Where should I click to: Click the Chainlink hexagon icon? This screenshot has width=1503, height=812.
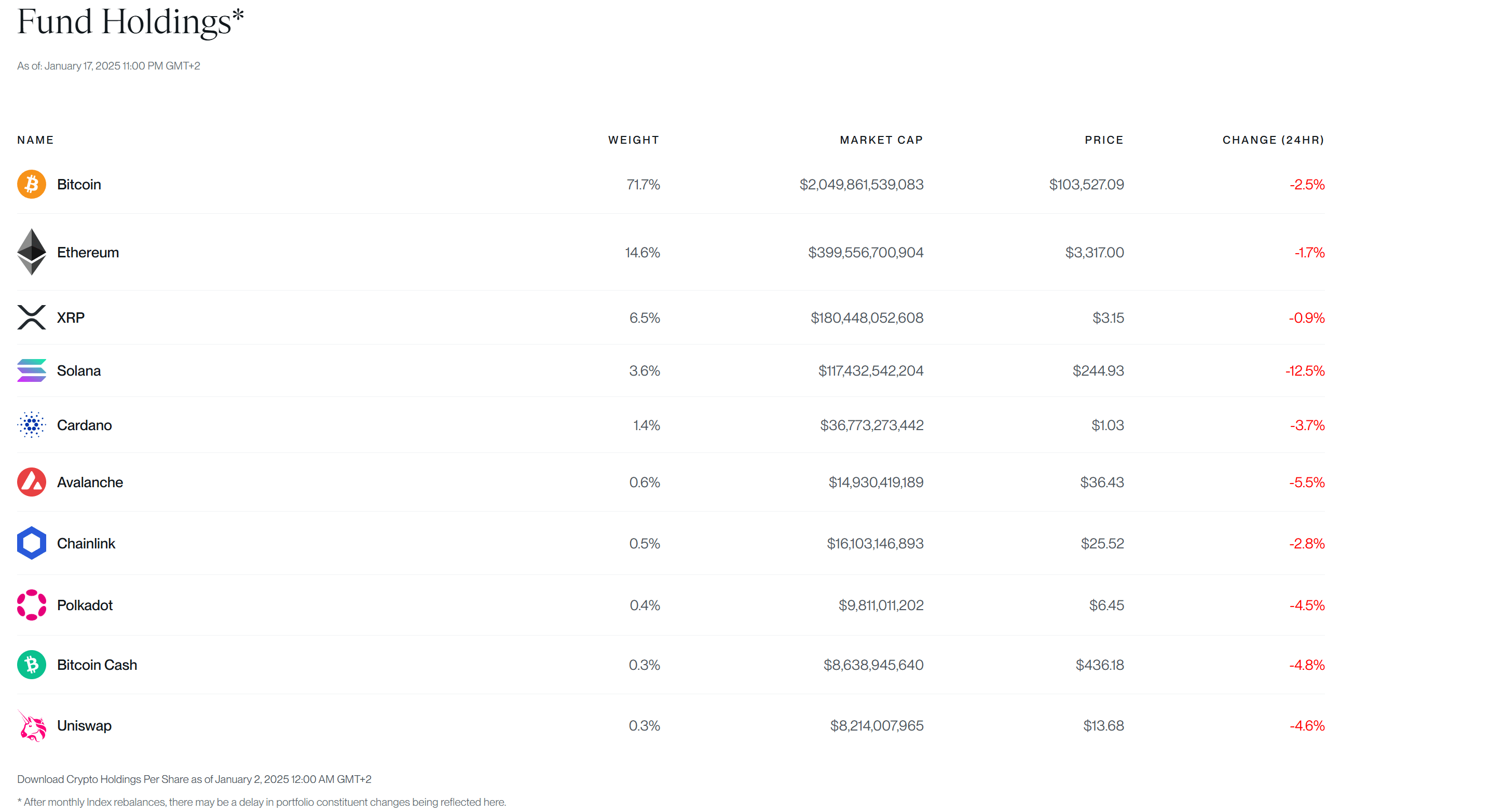(x=32, y=543)
